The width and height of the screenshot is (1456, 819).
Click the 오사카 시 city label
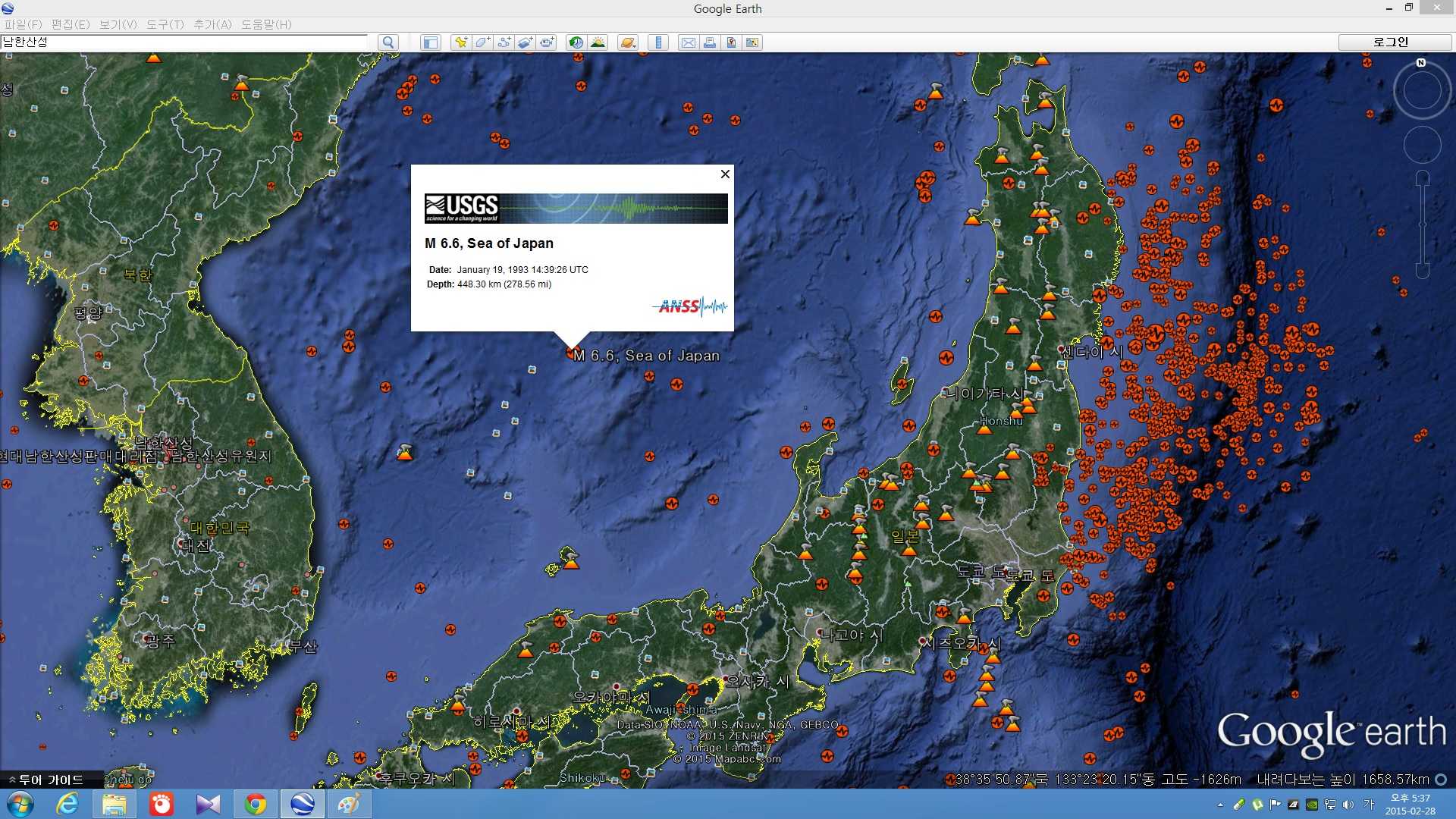click(758, 682)
